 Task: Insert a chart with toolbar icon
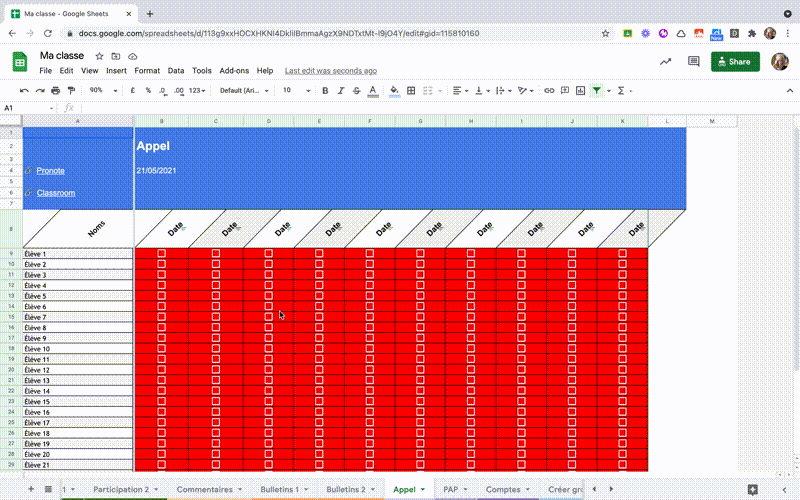click(581, 90)
